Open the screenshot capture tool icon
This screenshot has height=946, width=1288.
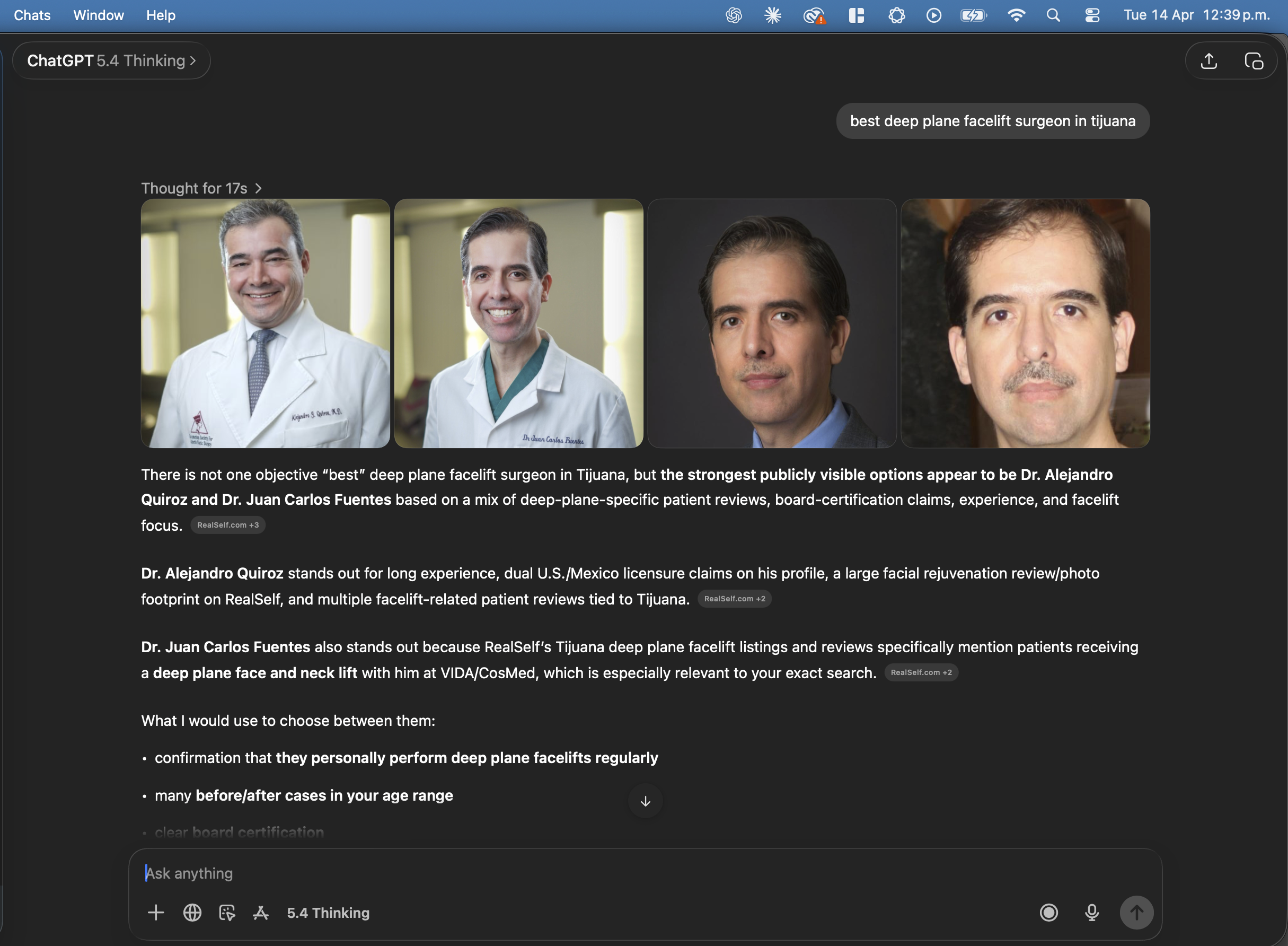click(227, 913)
